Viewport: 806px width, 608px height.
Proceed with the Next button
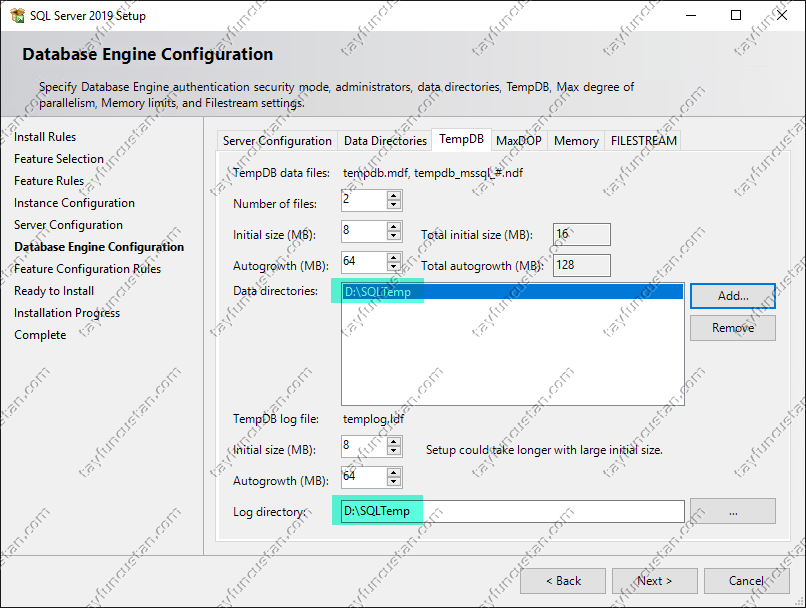654,581
